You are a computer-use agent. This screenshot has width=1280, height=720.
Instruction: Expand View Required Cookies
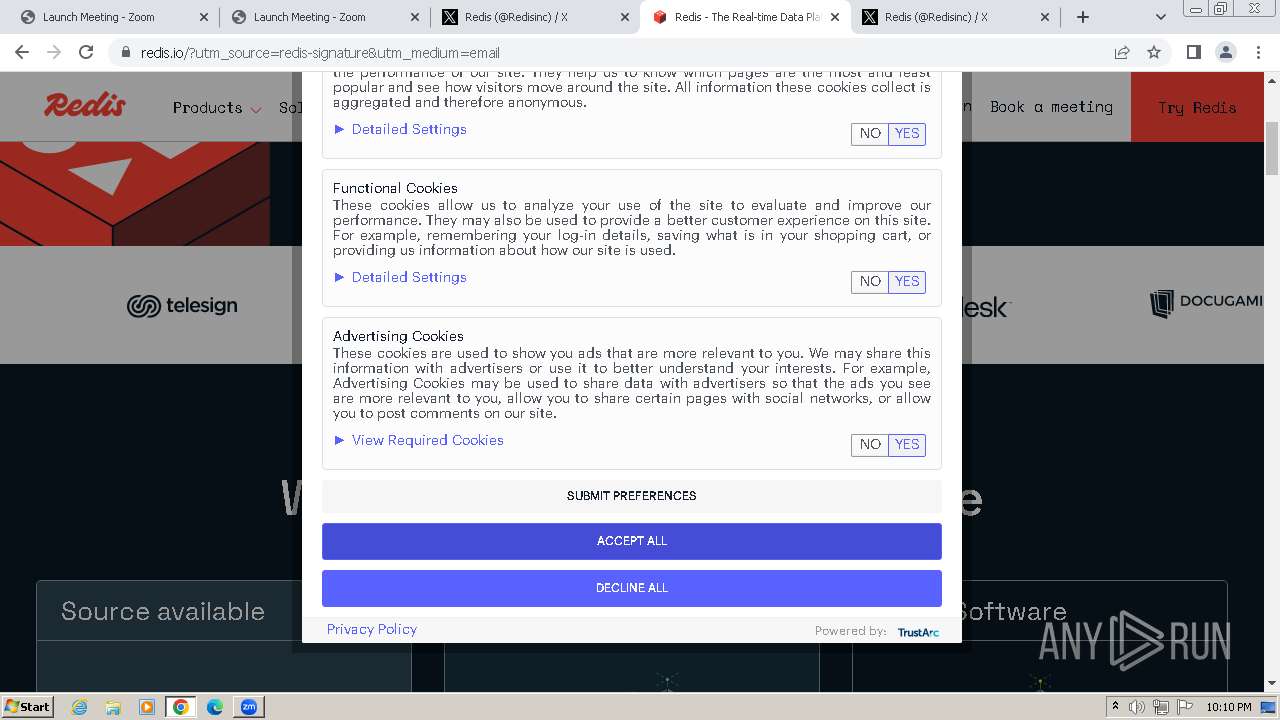point(419,440)
